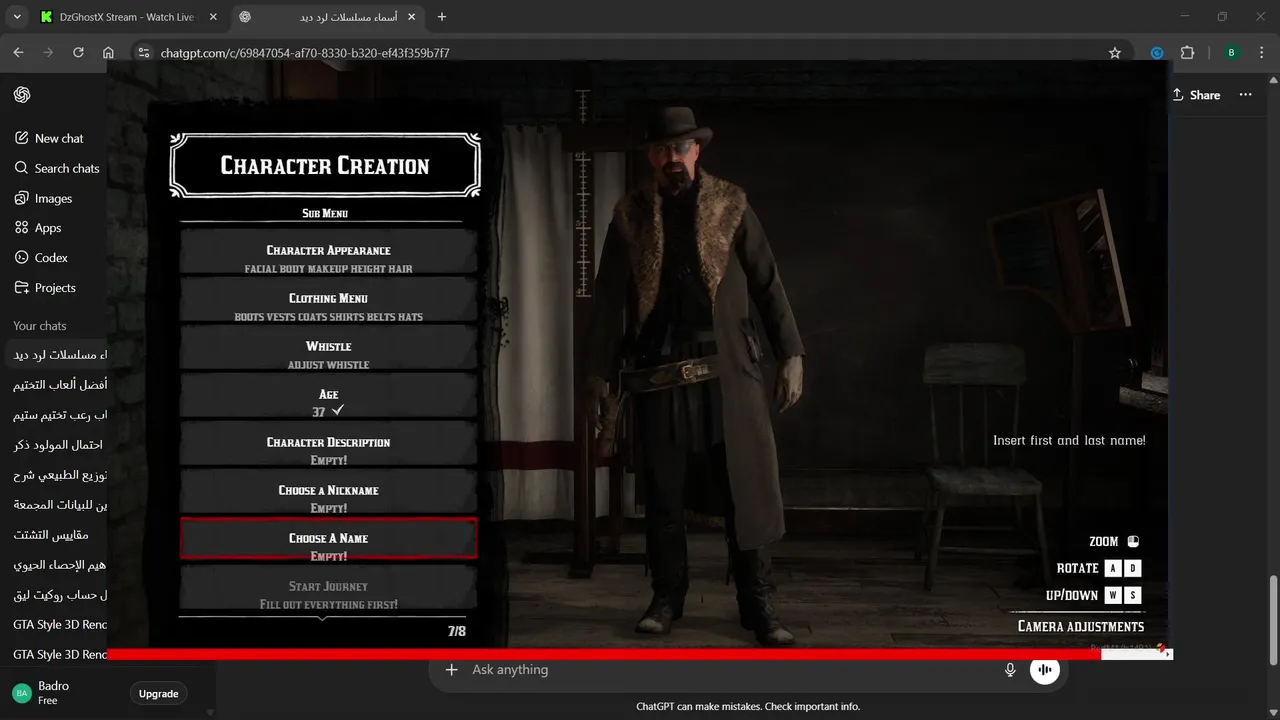Open the blue circular extension icon
The width and height of the screenshot is (1280, 720).
[x=1157, y=53]
